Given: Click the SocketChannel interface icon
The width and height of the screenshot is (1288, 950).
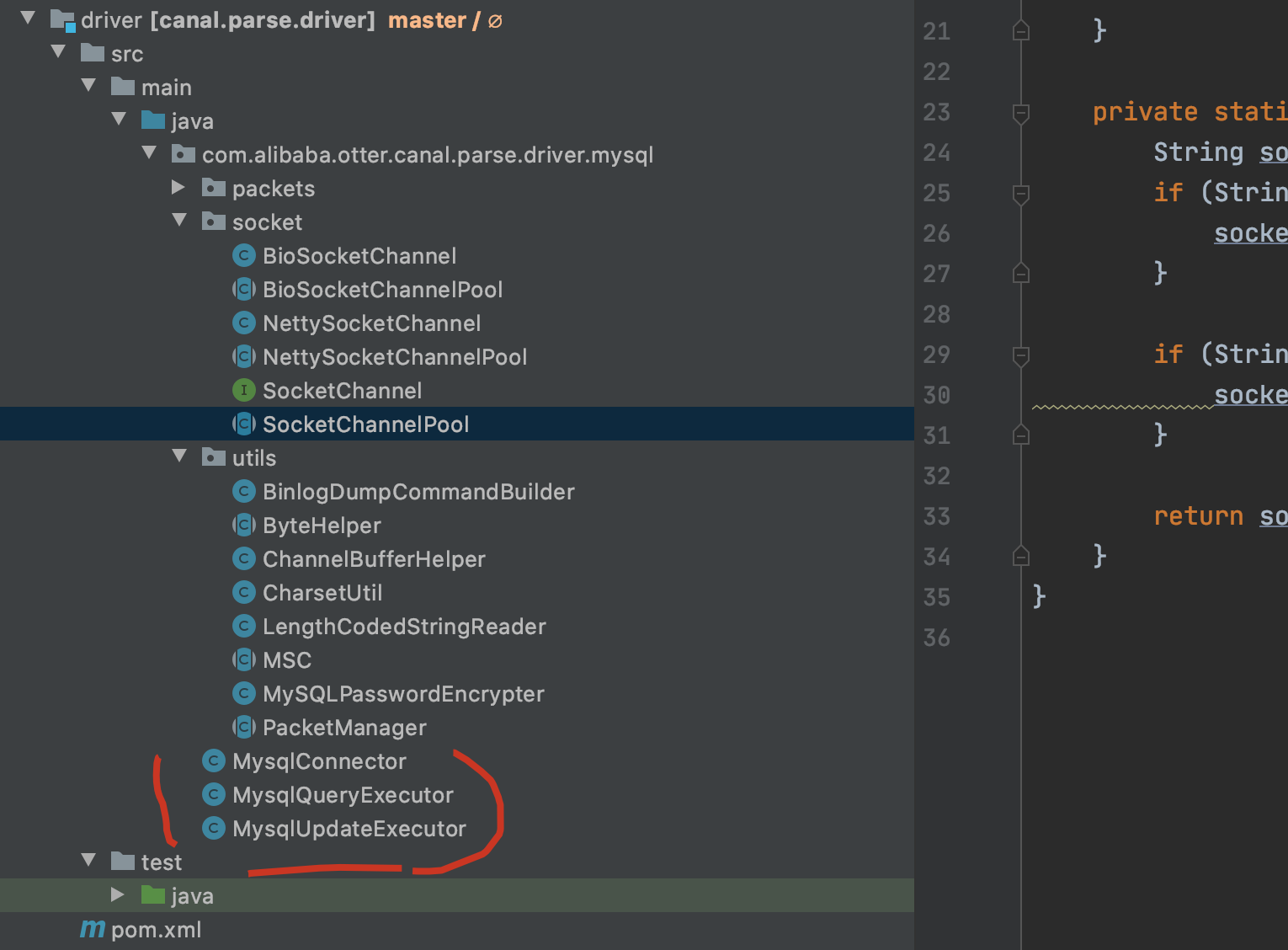Looking at the screenshot, I should point(243,390).
